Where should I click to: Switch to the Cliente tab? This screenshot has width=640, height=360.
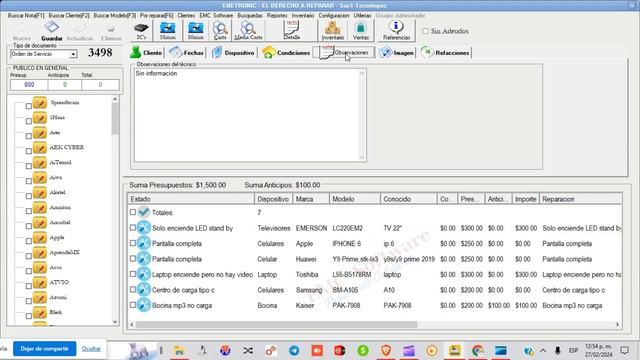click(x=146, y=53)
